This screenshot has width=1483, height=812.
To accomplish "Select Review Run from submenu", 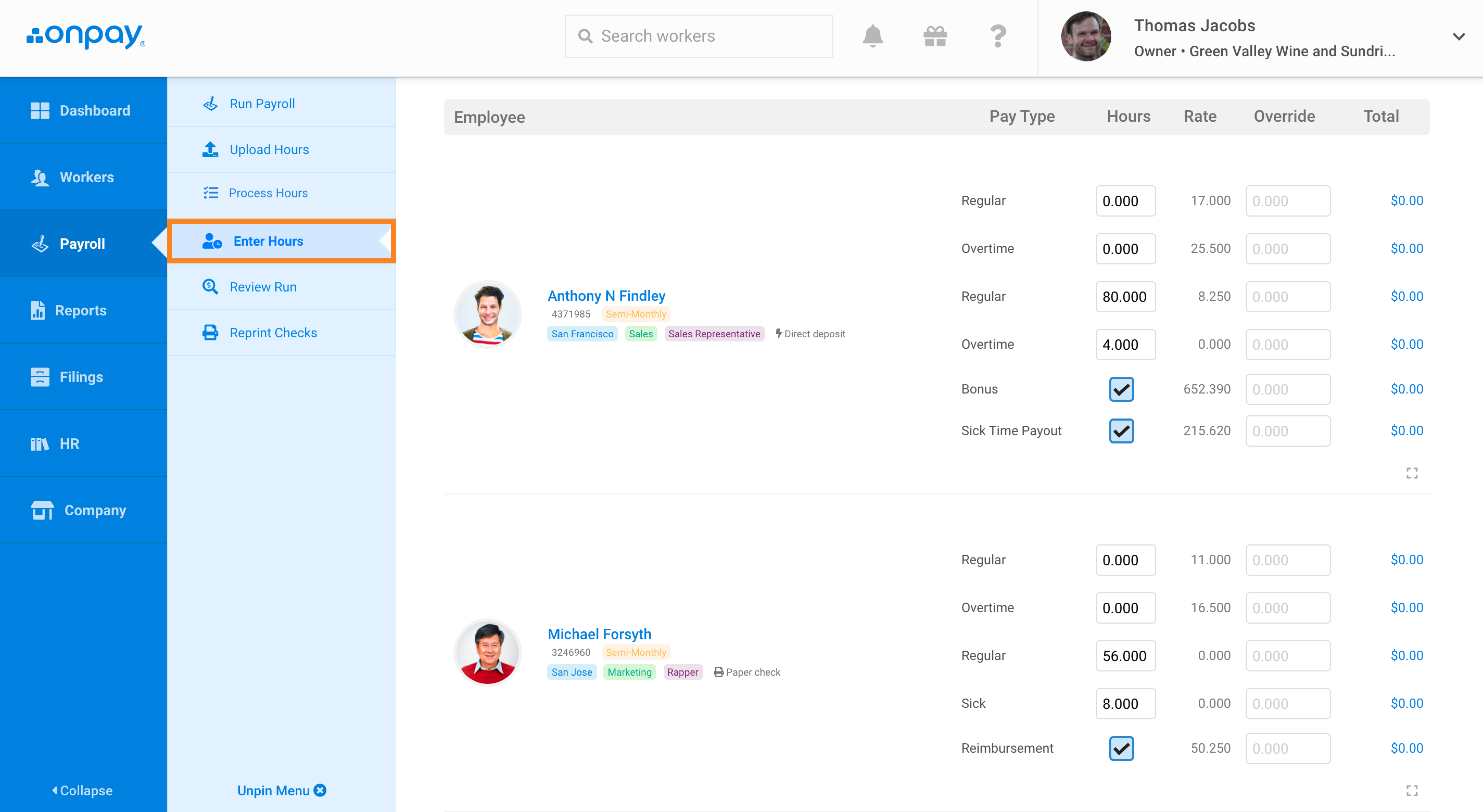I will coord(282,287).
